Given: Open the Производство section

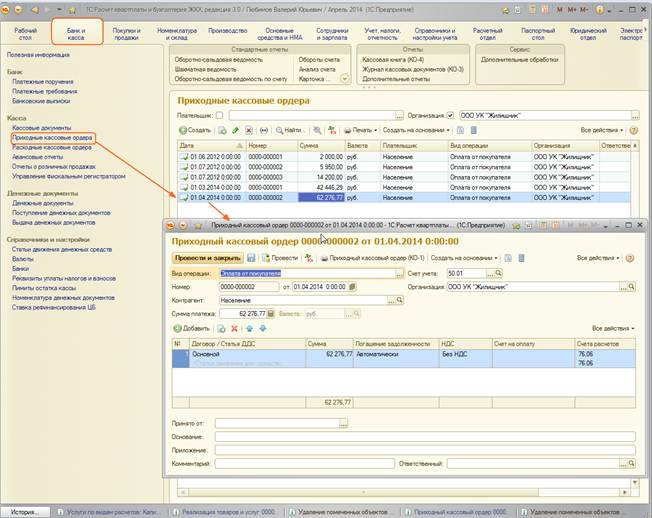Looking at the screenshot, I should click(227, 30).
